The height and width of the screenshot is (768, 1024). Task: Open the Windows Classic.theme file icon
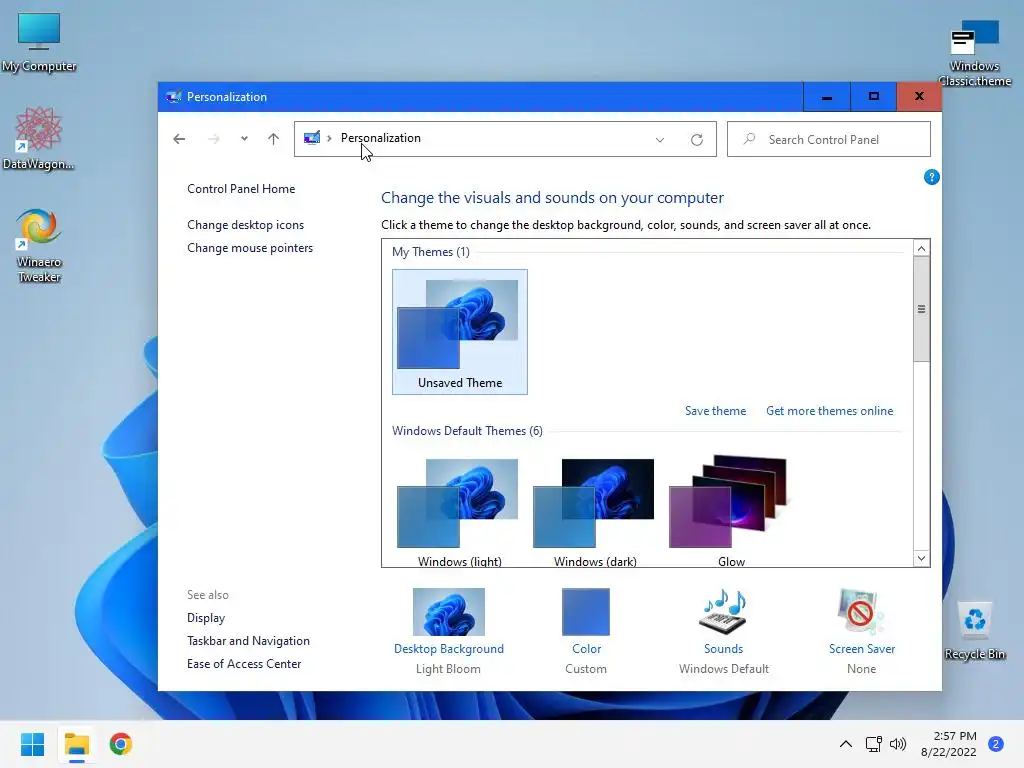(974, 52)
